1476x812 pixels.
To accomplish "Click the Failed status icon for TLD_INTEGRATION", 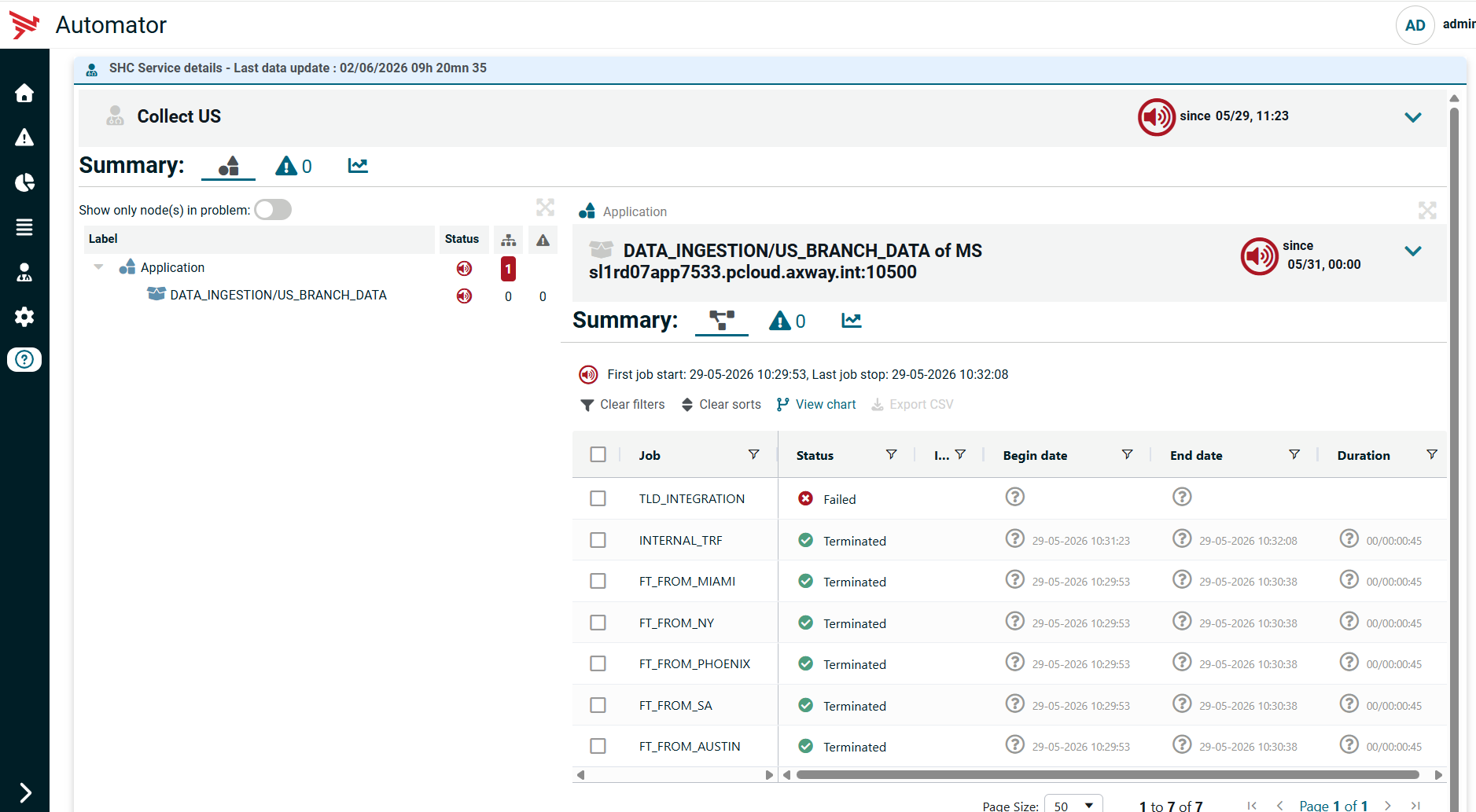I will (805, 498).
